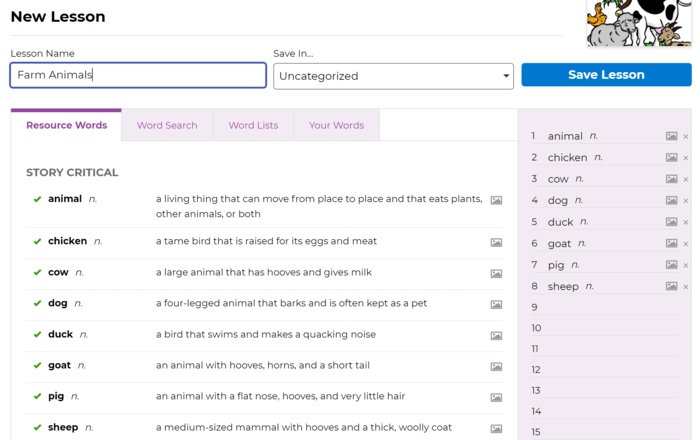Toggle the checkmark beside goat
The width and height of the screenshot is (700, 440).
coord(37,366)
